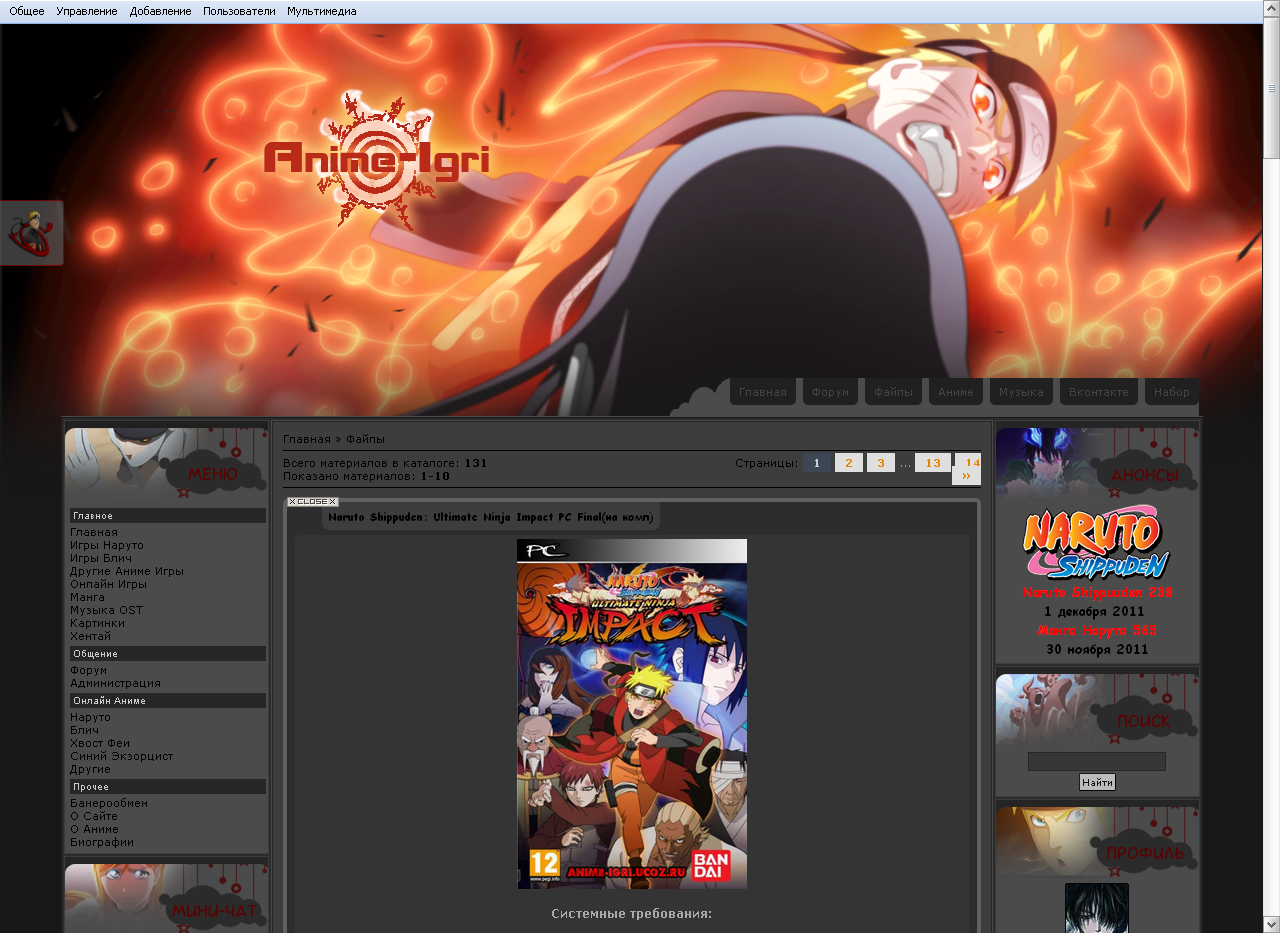Open Игры Блич in the sidebar
This screenshot has height=933, width=1280.
(101, 558)
